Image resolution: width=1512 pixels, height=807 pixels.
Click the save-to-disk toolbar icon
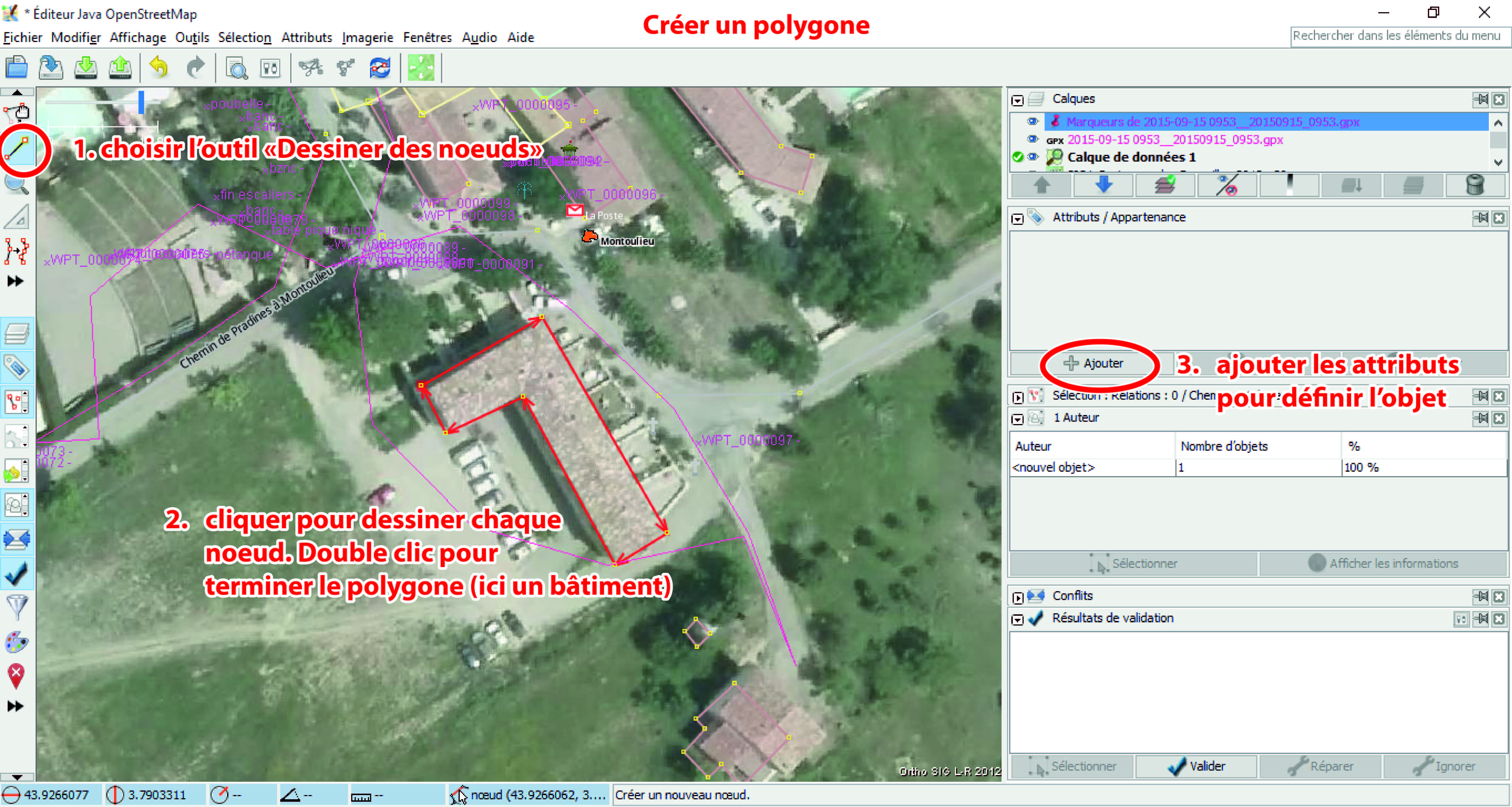[51, 68]
